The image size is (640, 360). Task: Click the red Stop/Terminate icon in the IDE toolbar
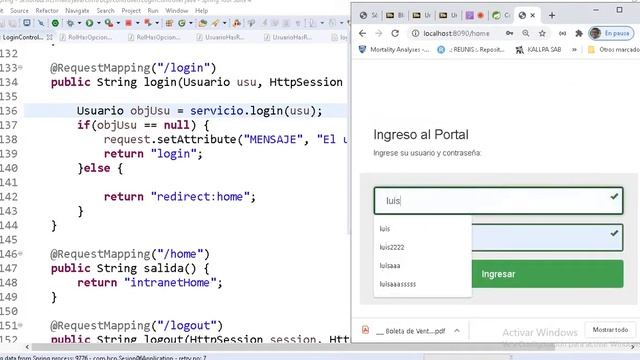(x=129, y=23)
